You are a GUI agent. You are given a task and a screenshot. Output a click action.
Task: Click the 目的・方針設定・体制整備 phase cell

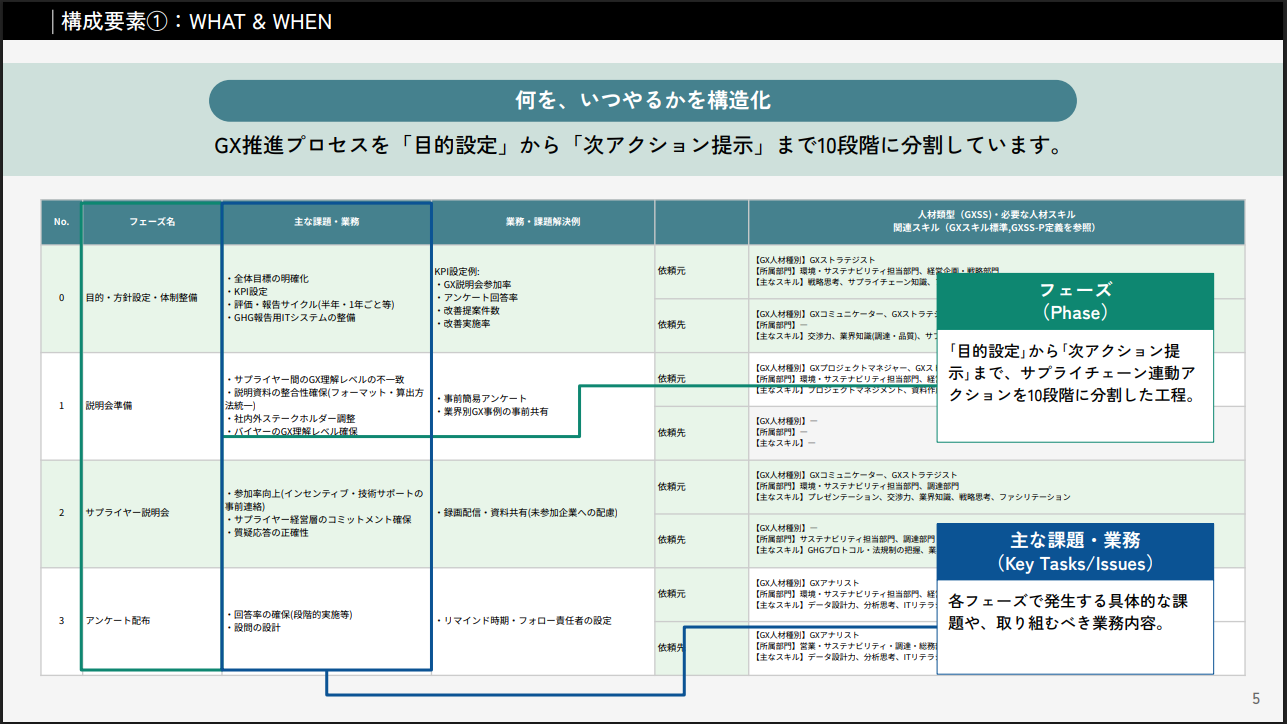142,298
